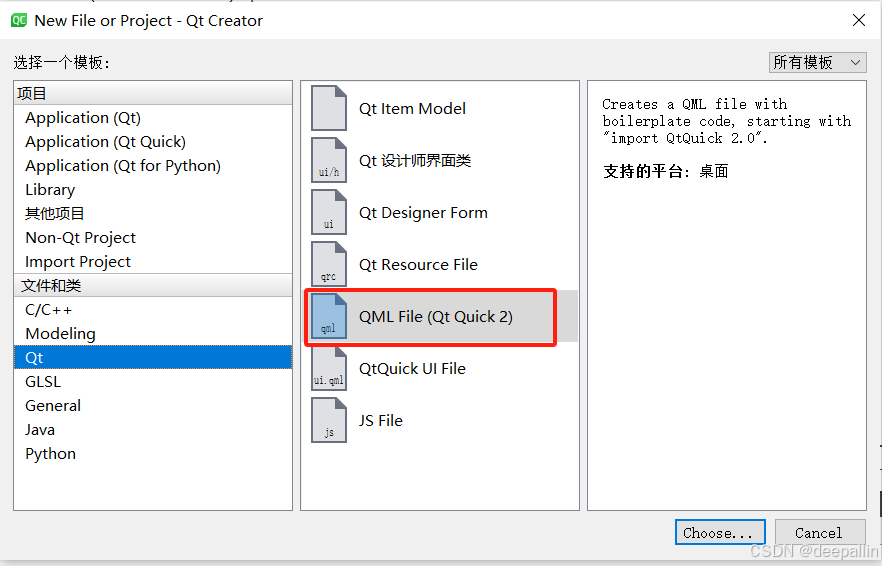Close the New File or Project dialog
Screen dimensions: 882x566
click(x=858, y=20)
